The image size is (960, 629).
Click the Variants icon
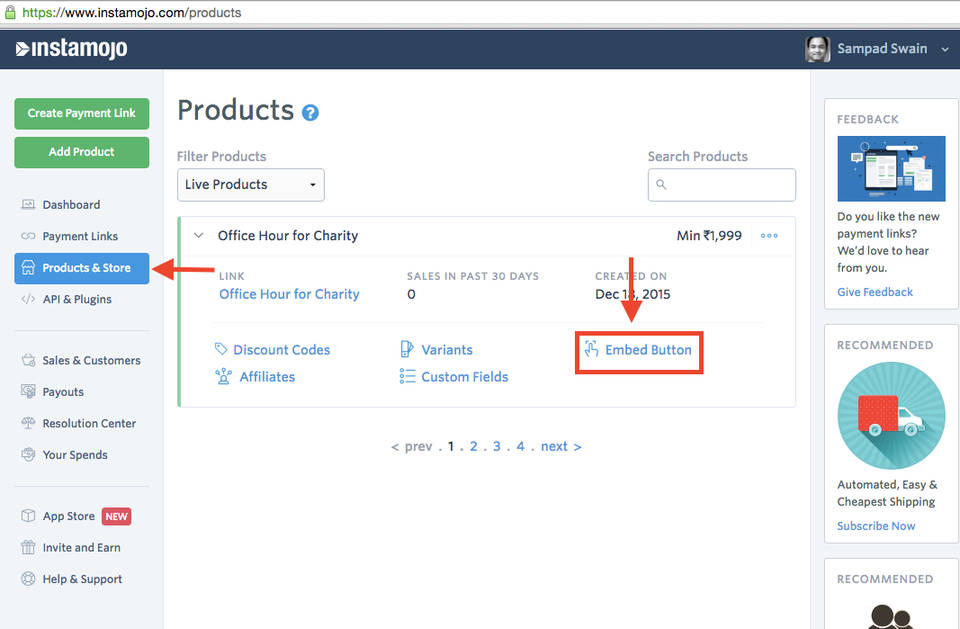point(407,350)
